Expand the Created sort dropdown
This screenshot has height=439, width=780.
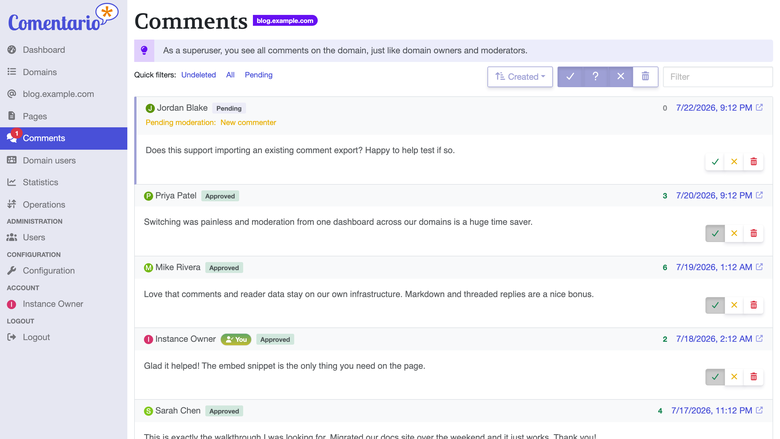click(x=520, y=77)
